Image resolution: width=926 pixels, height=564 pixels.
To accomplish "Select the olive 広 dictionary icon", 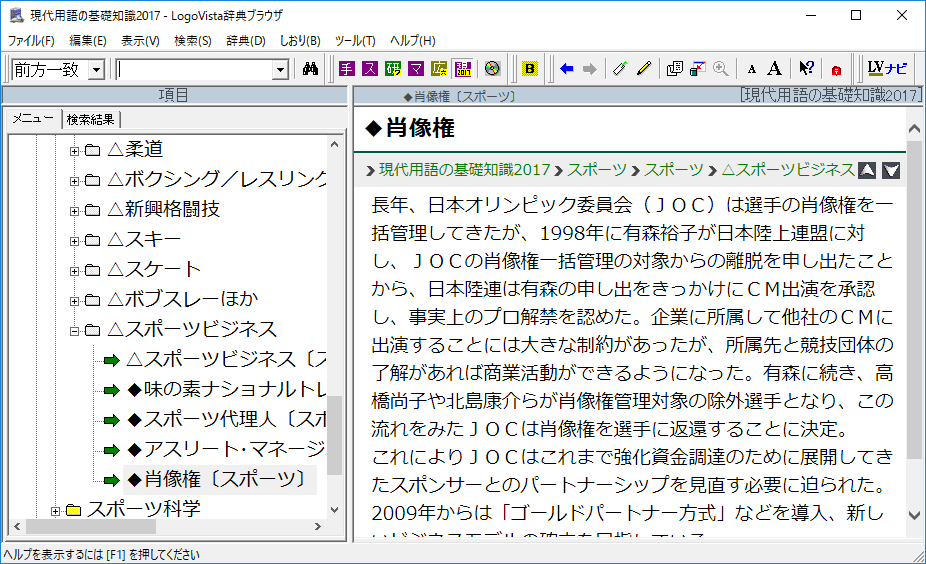I will [439, 69].
